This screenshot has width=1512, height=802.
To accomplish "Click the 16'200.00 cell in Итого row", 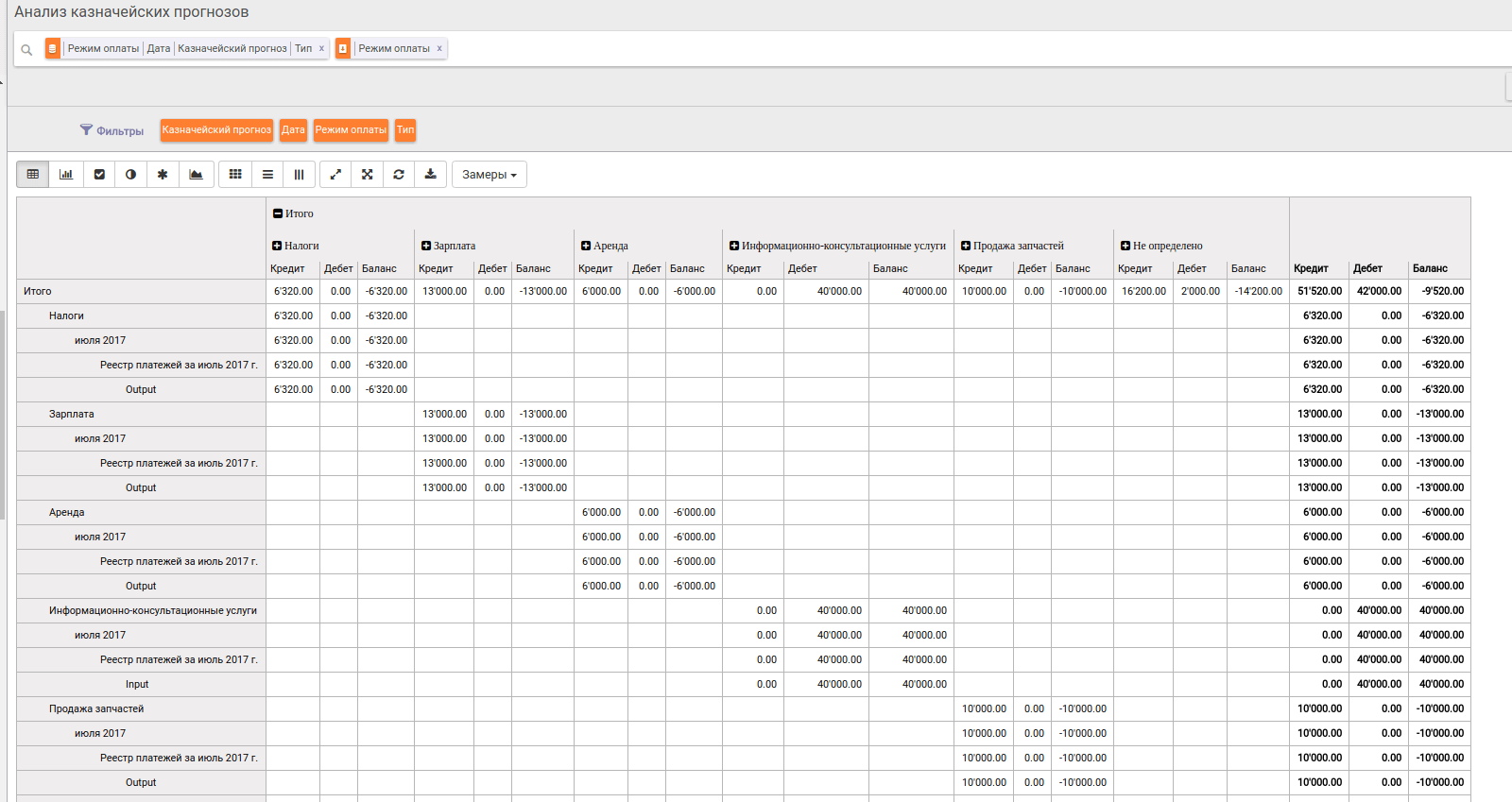I will (1143, 291).
